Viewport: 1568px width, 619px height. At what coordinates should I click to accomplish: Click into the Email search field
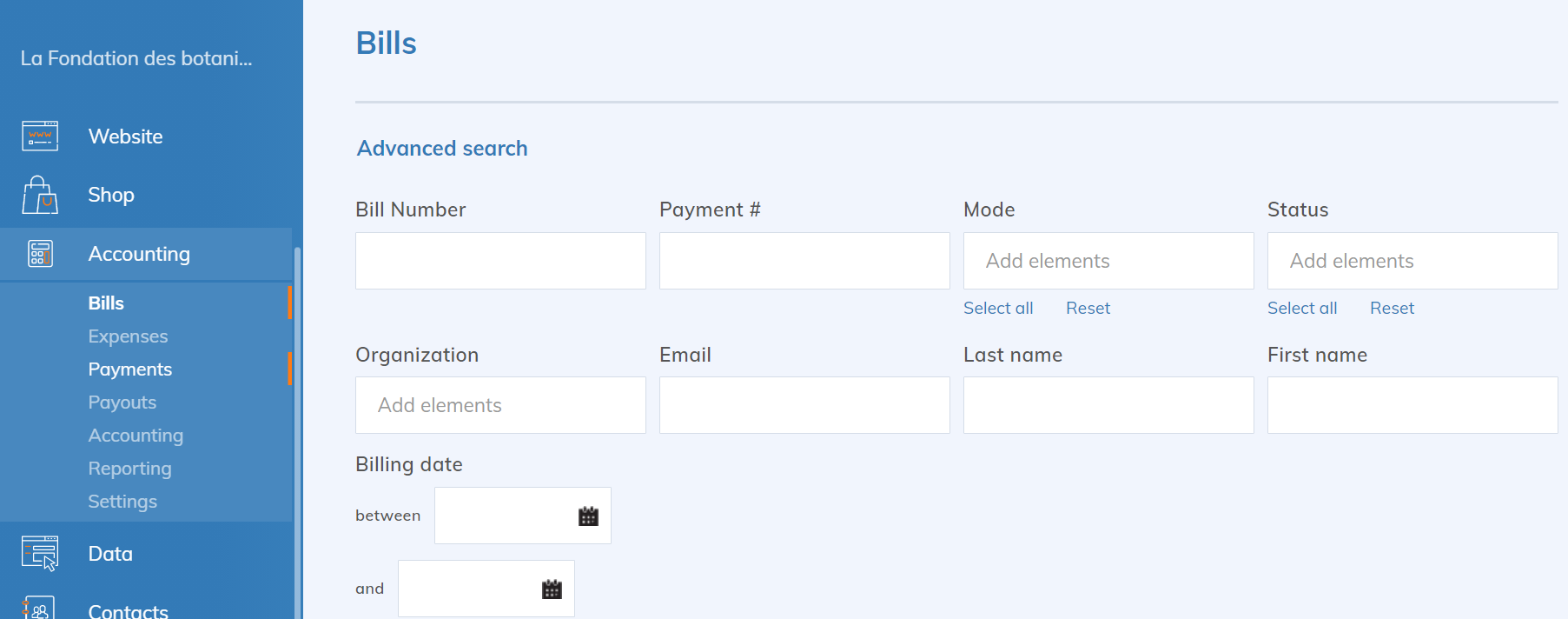[804, 405]
